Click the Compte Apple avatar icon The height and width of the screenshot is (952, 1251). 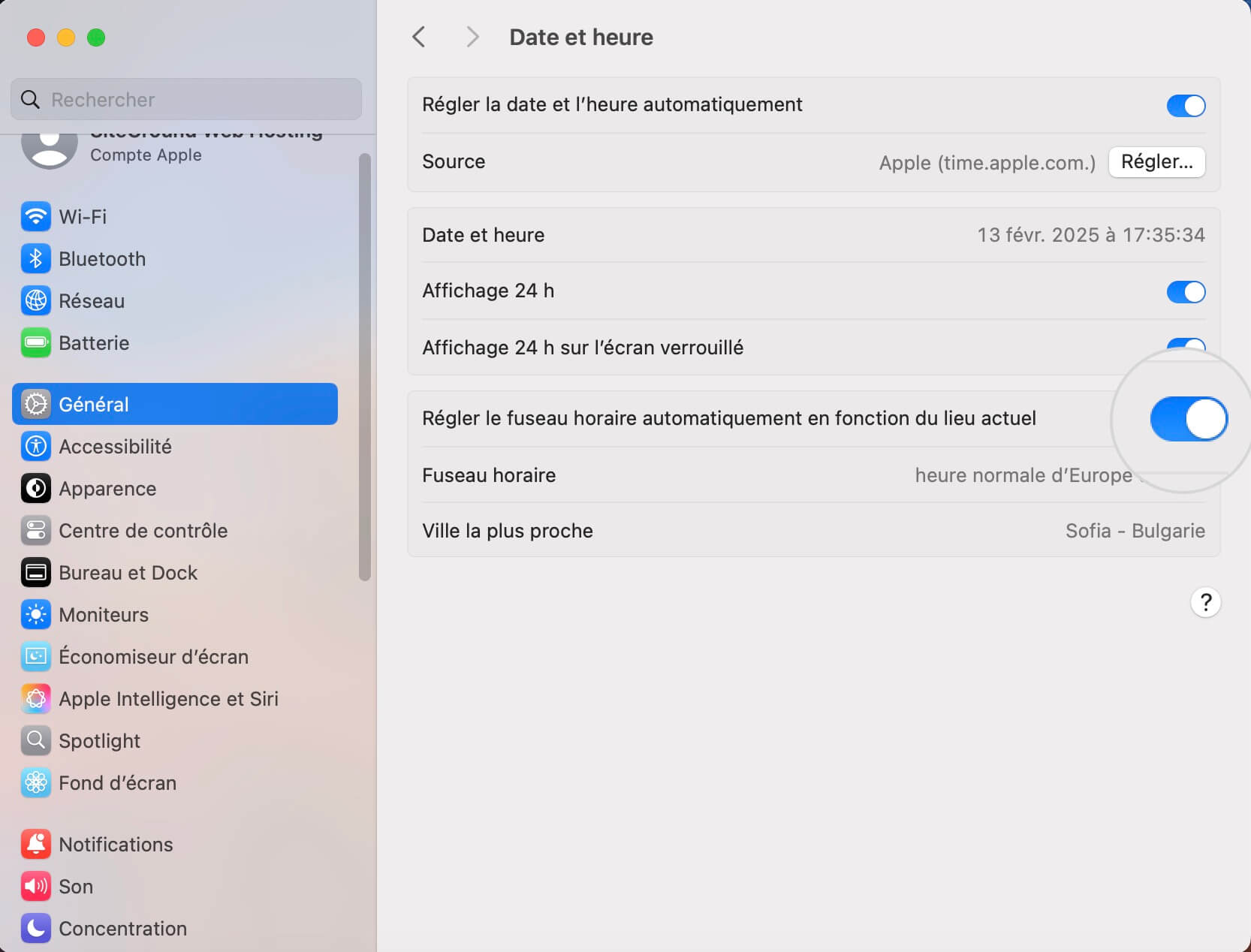[x=50, y=150]
